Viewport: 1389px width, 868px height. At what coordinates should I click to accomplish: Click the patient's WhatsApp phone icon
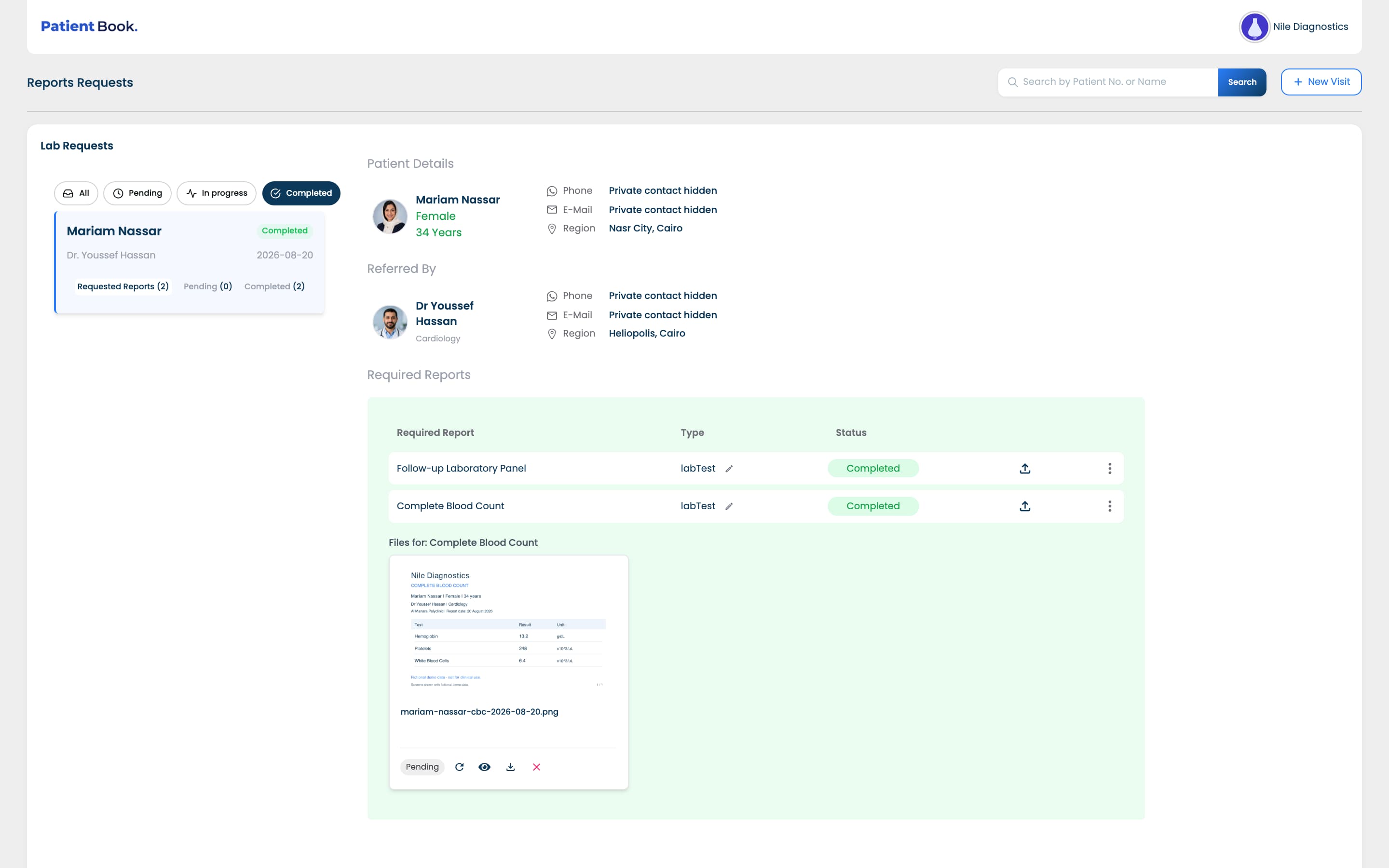(x=552, y=191)
